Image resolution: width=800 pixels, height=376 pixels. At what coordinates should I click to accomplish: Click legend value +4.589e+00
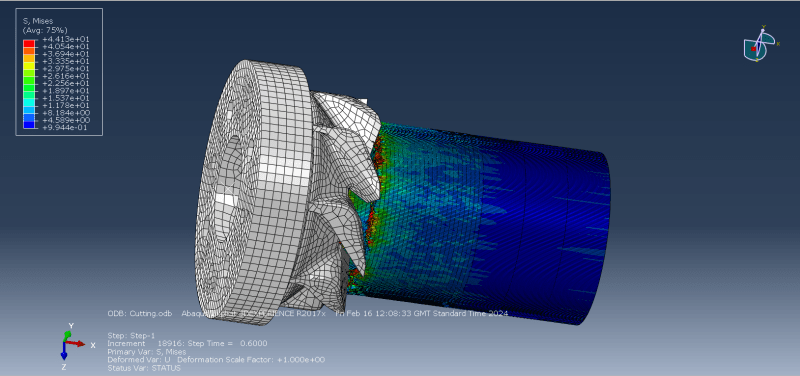[65, 120]
